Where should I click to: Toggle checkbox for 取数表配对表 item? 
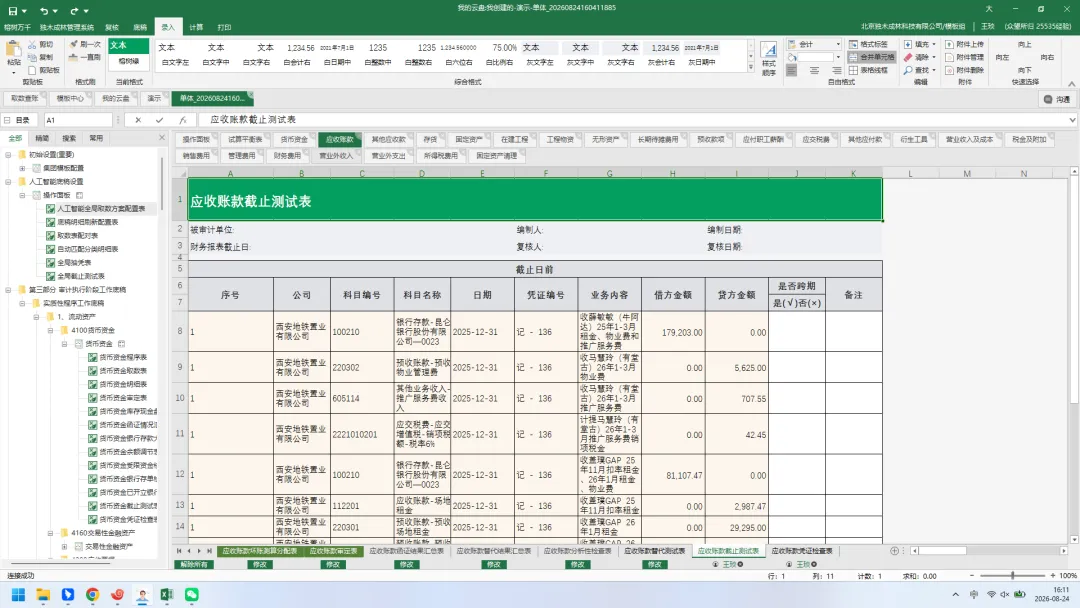tap(50, 235)
